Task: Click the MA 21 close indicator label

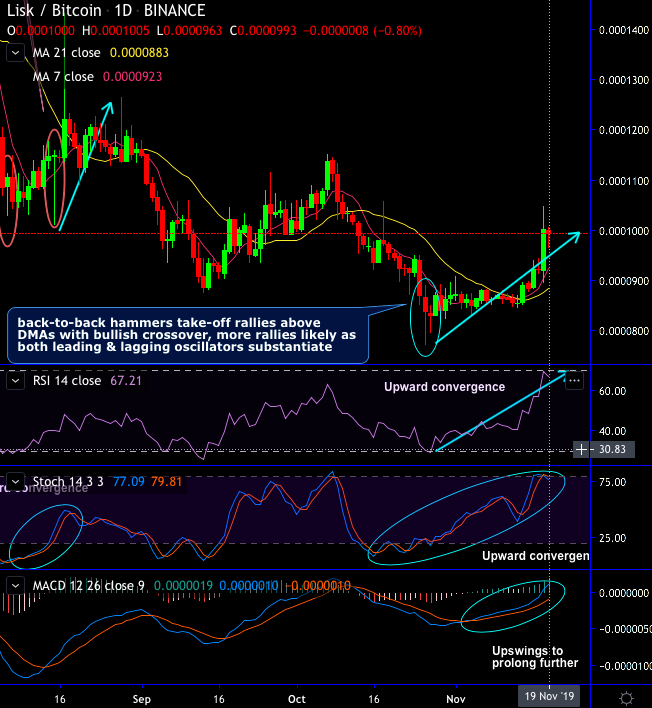Action: pos(66,53)
